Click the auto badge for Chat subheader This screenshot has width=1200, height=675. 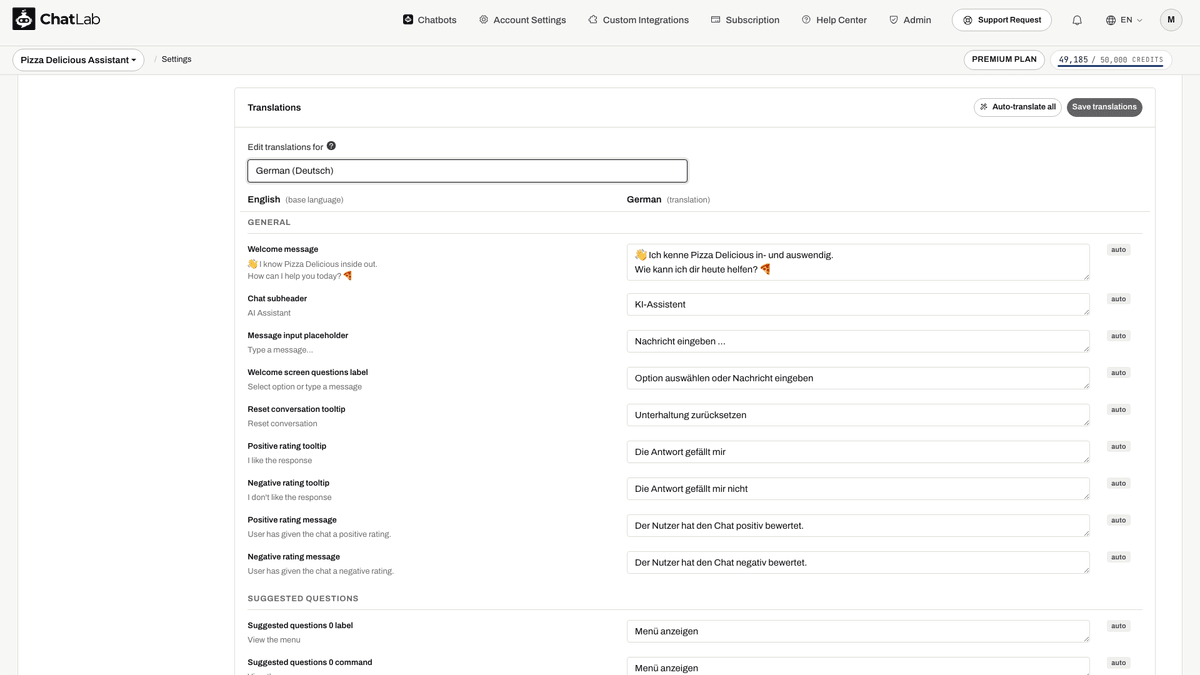[1118, 299]
